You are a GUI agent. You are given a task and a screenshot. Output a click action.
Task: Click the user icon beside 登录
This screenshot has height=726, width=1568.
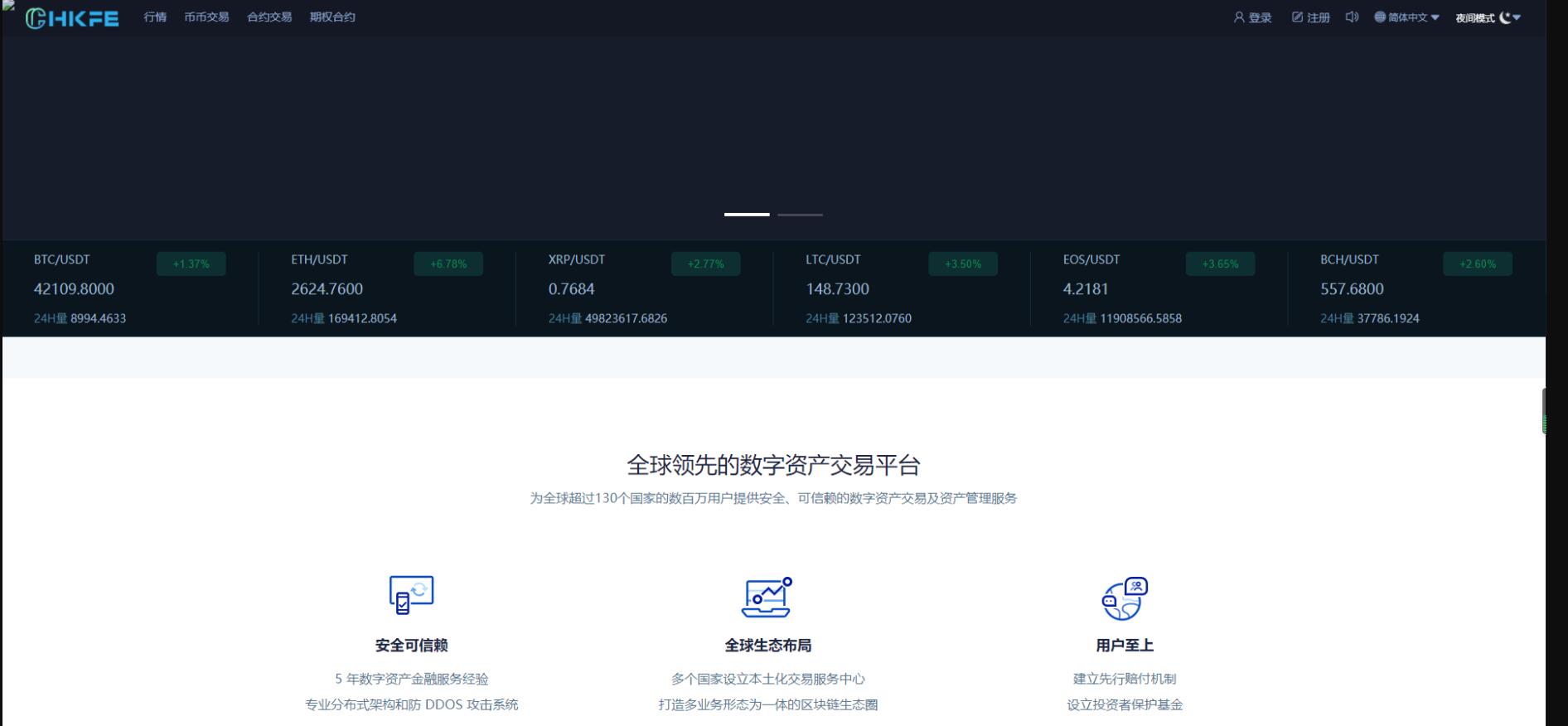point(1239,17)
